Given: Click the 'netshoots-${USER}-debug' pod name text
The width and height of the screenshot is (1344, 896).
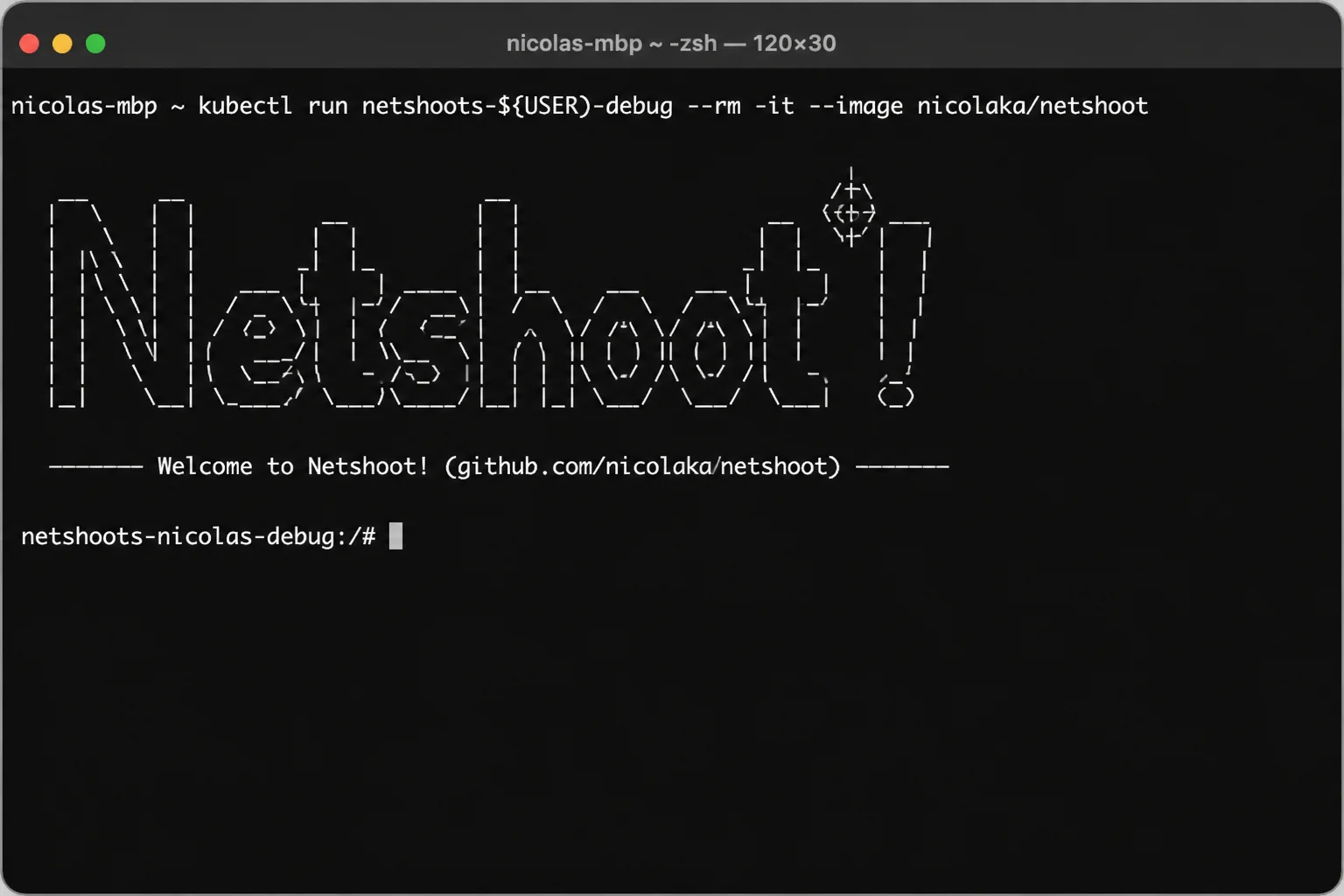Looking at the screenshot, I should [517, 106].
